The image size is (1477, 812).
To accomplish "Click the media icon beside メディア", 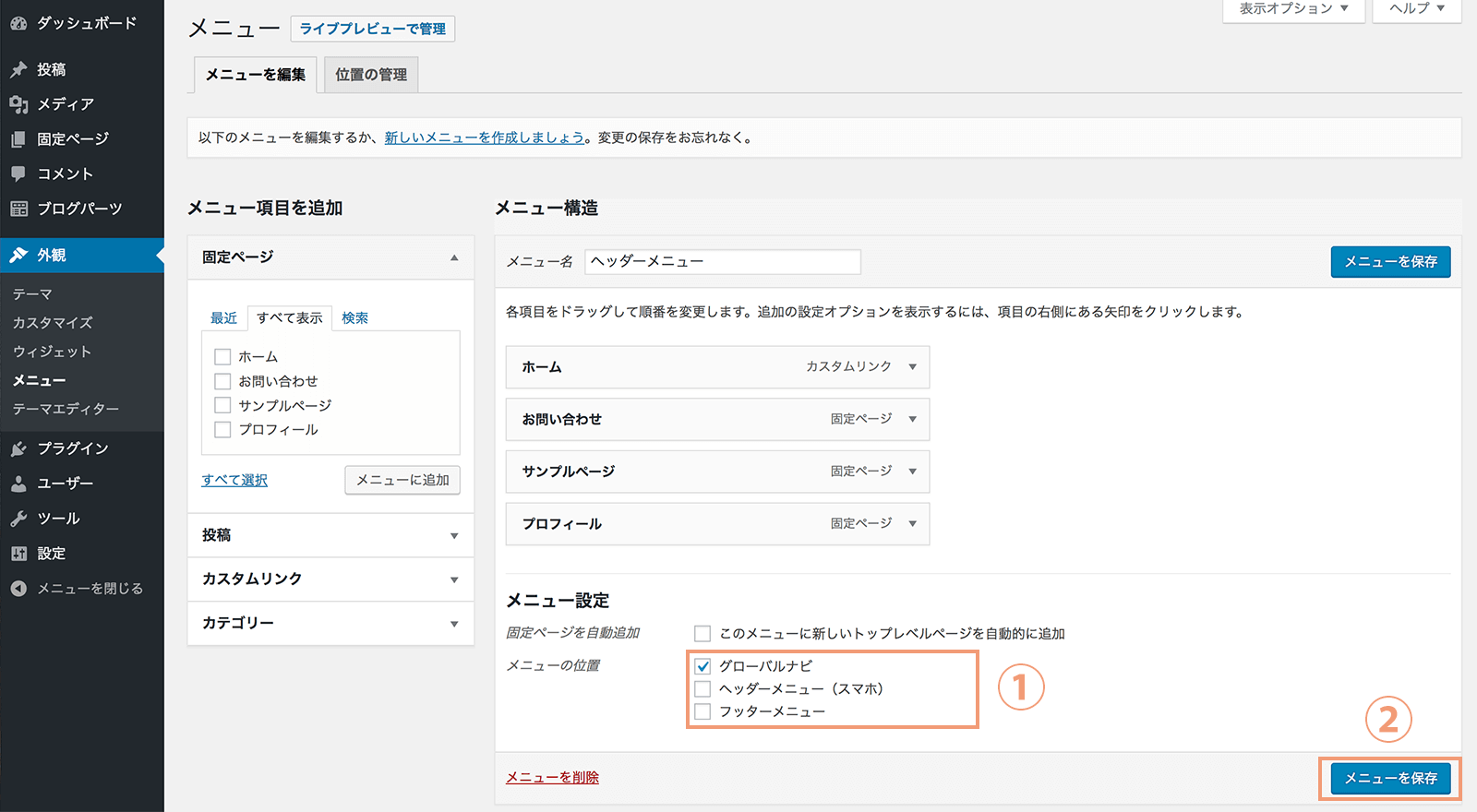I will point(18,104).
